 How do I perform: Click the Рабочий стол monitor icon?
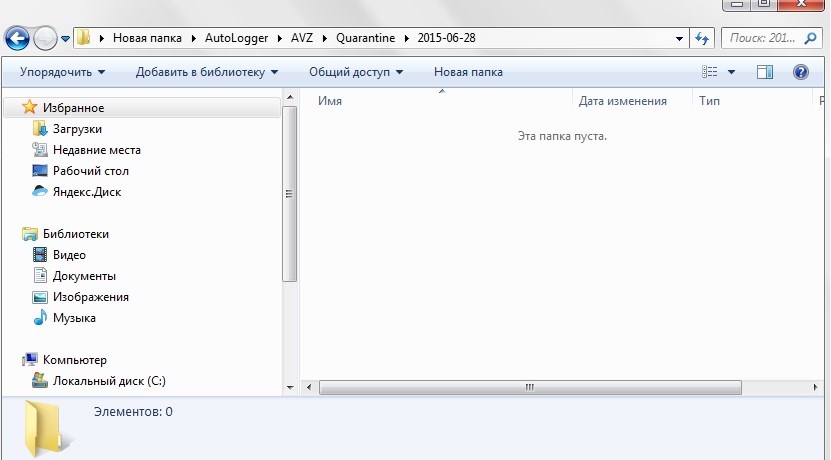click(40, 171)
